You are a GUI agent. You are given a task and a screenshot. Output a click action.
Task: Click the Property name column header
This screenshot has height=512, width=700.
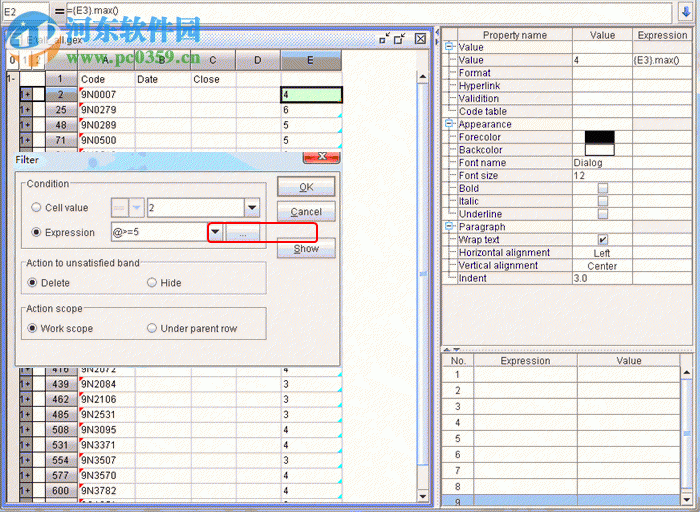click(515, 35)
